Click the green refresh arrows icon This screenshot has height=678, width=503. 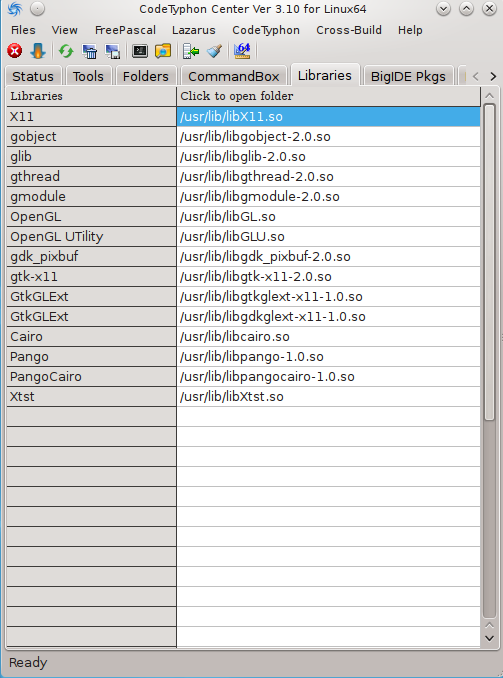pyautogui.click(x=66, y=51)
